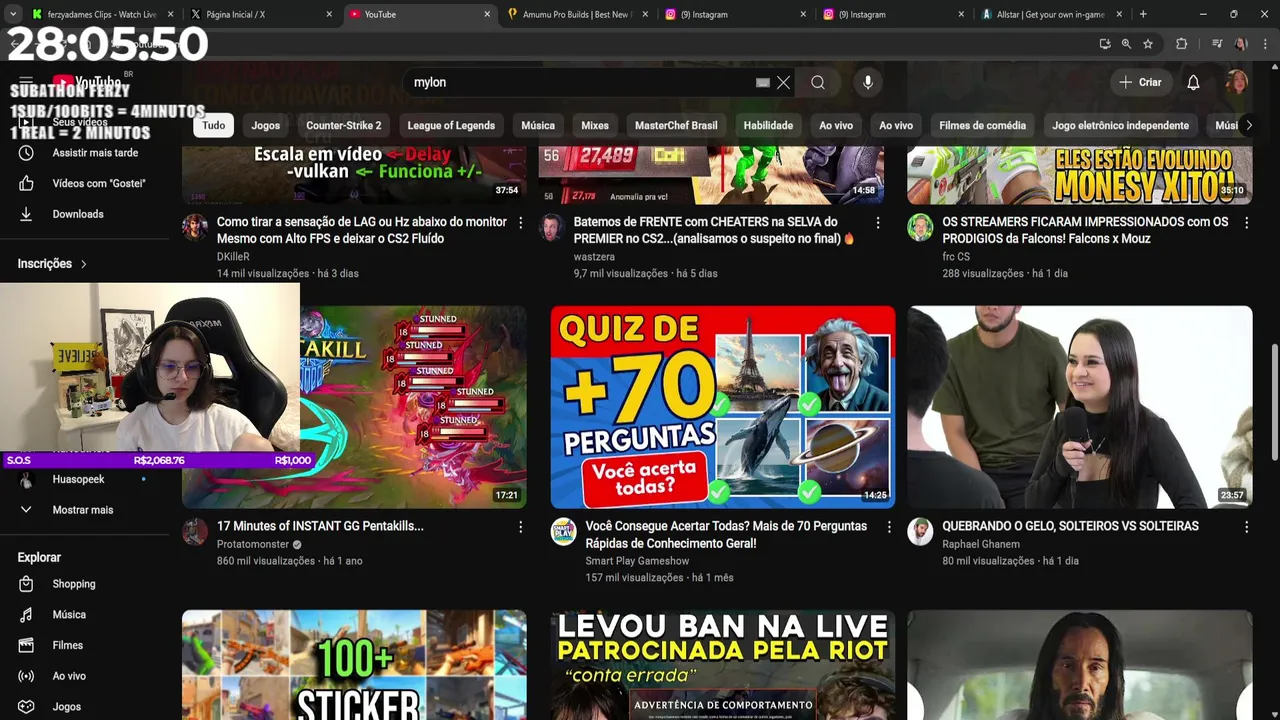This screenshot has width=1280, height=720.
Task: Bookmark page with browser star icon
Action: (1148, 44)
